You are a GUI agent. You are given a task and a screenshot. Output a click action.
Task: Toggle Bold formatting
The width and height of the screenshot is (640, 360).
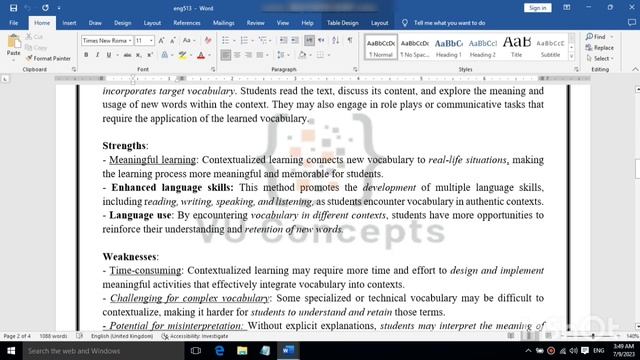(x=86, y=55)
